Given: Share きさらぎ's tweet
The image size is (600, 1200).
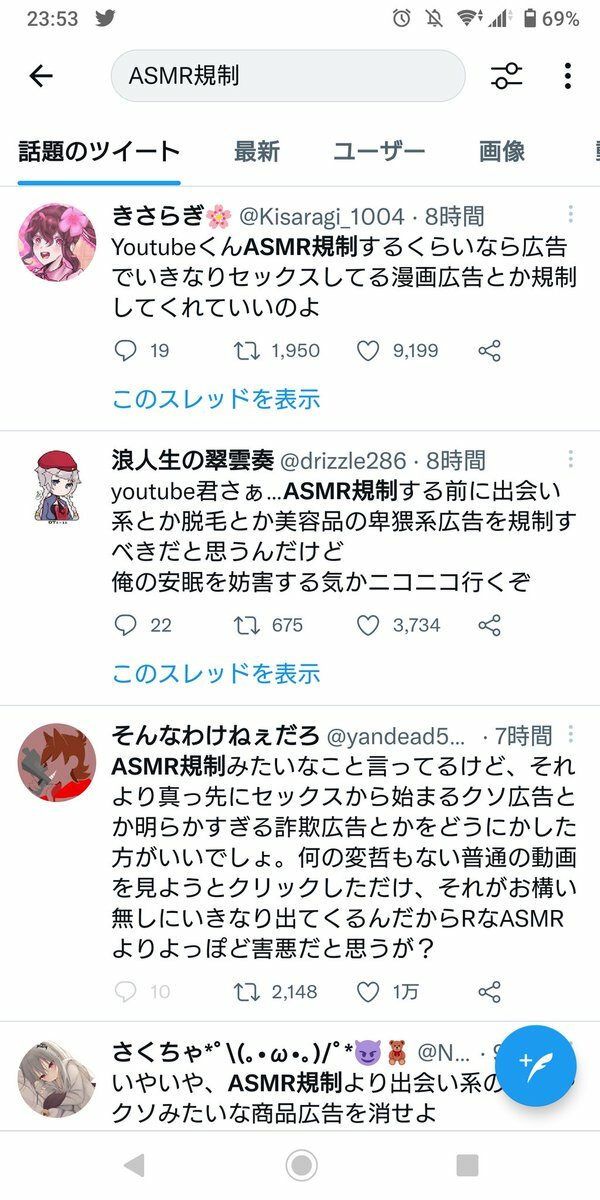Looking at the screenshot, I should click(489, 351).
